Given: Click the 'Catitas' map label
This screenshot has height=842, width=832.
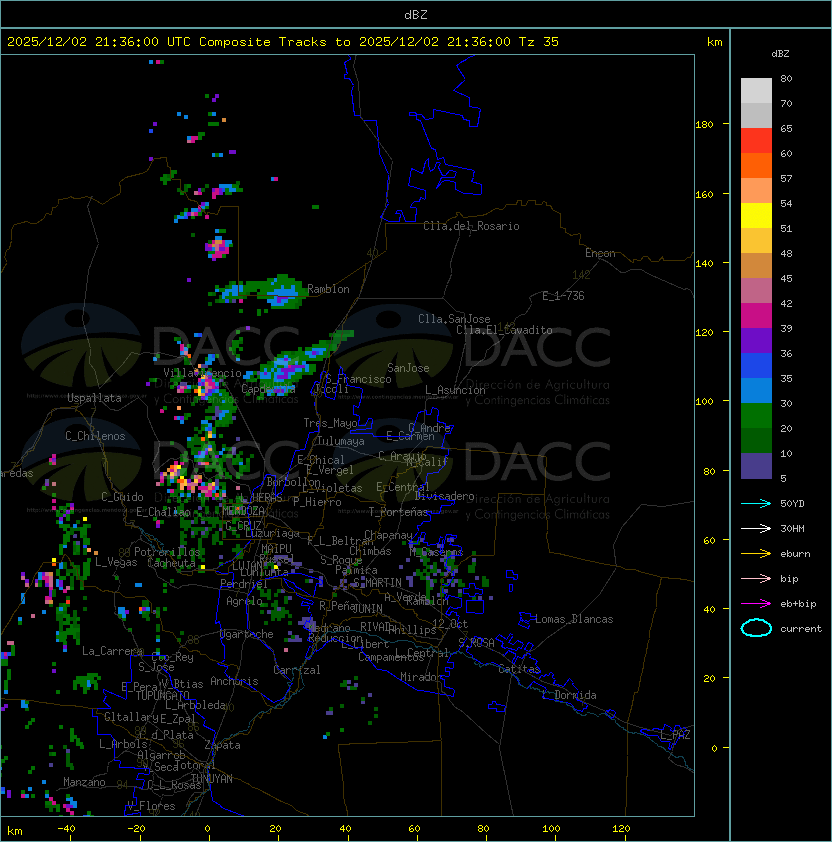Looking at the screenshot, I should click(x=519, y=669).
